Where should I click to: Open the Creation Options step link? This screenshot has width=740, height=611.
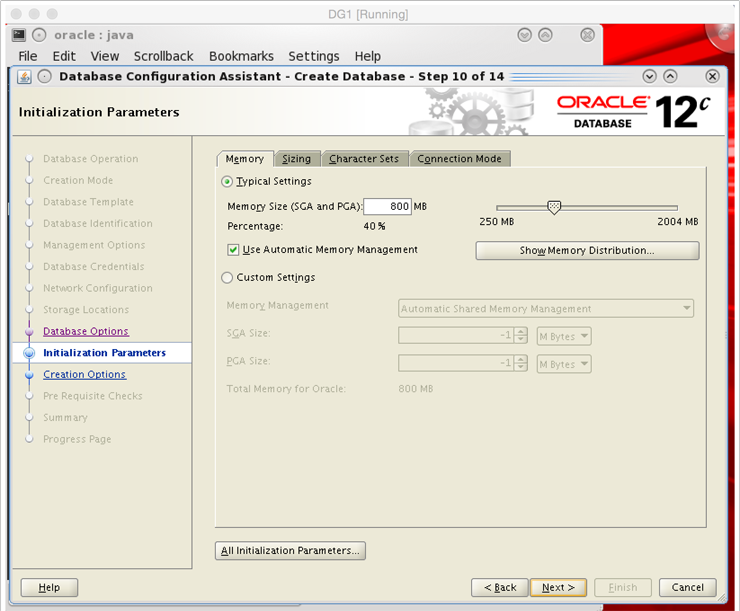point(84,374)
